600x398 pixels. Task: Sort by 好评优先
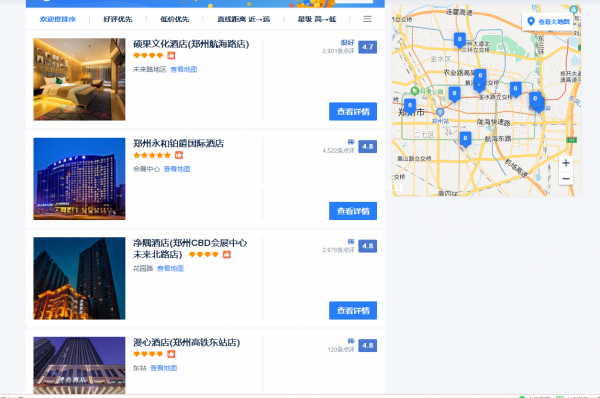click(117, 19)
